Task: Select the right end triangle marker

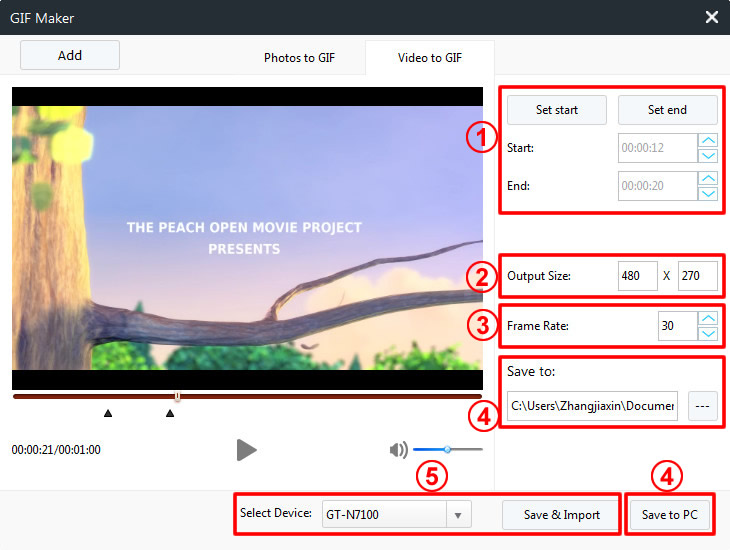Action: [170, 413]
